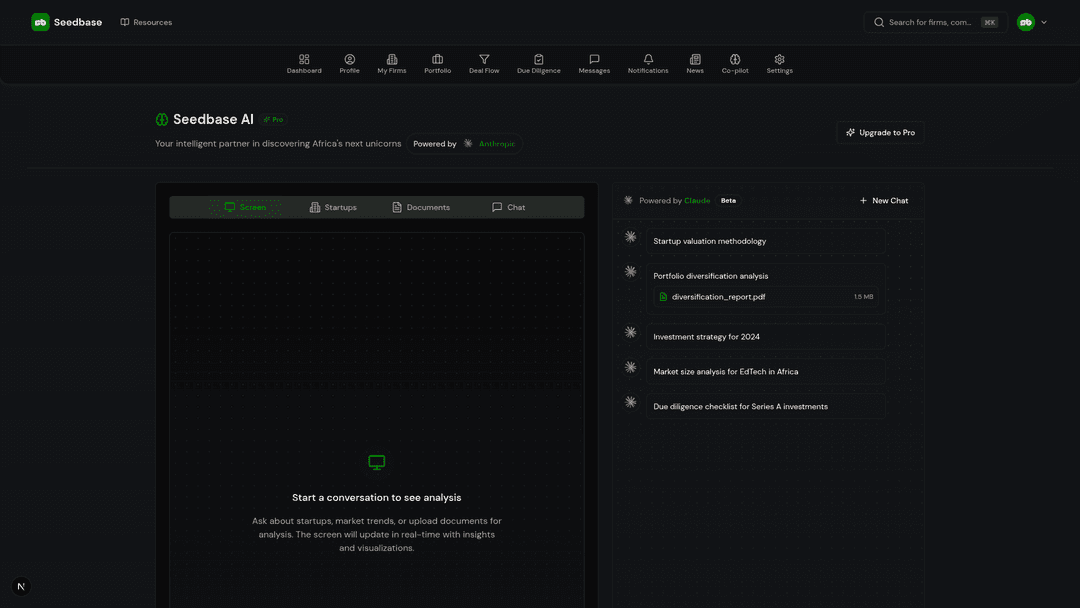This screenshot has height=608, width=1080.
Task: Switch to the Documents tab
Action: 421,207
